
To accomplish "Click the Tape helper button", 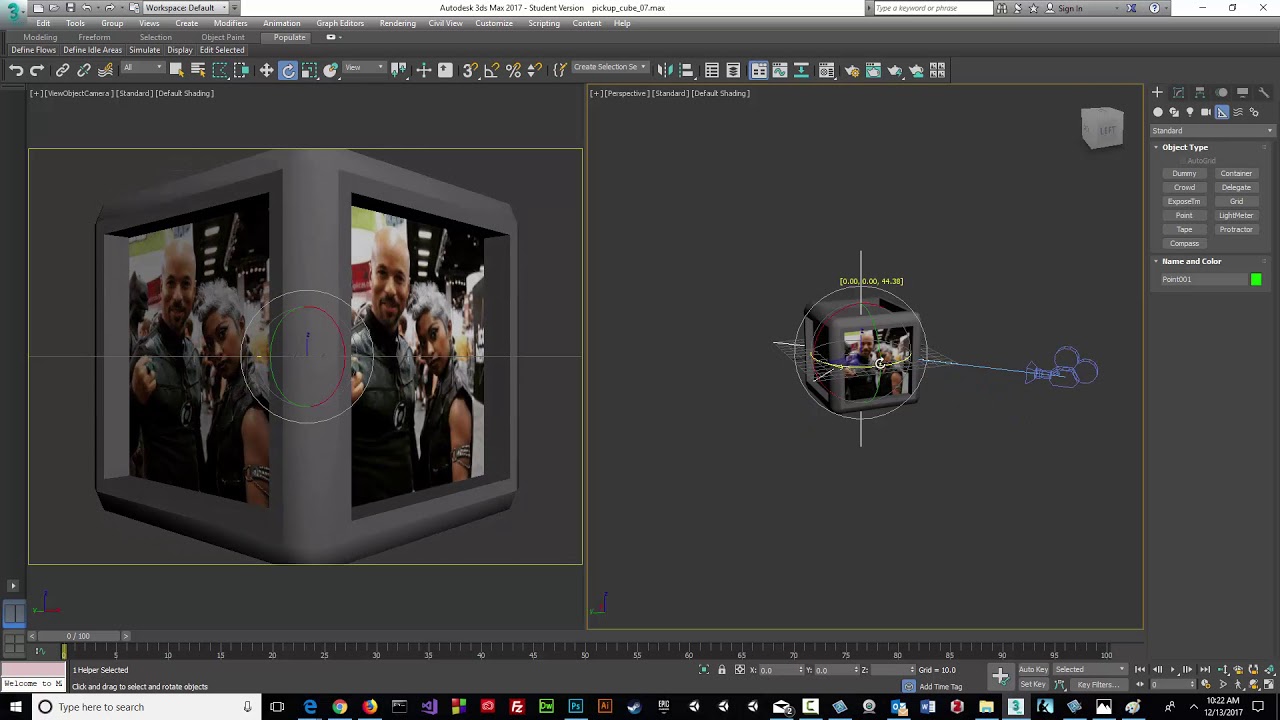I will (1184, 229).
